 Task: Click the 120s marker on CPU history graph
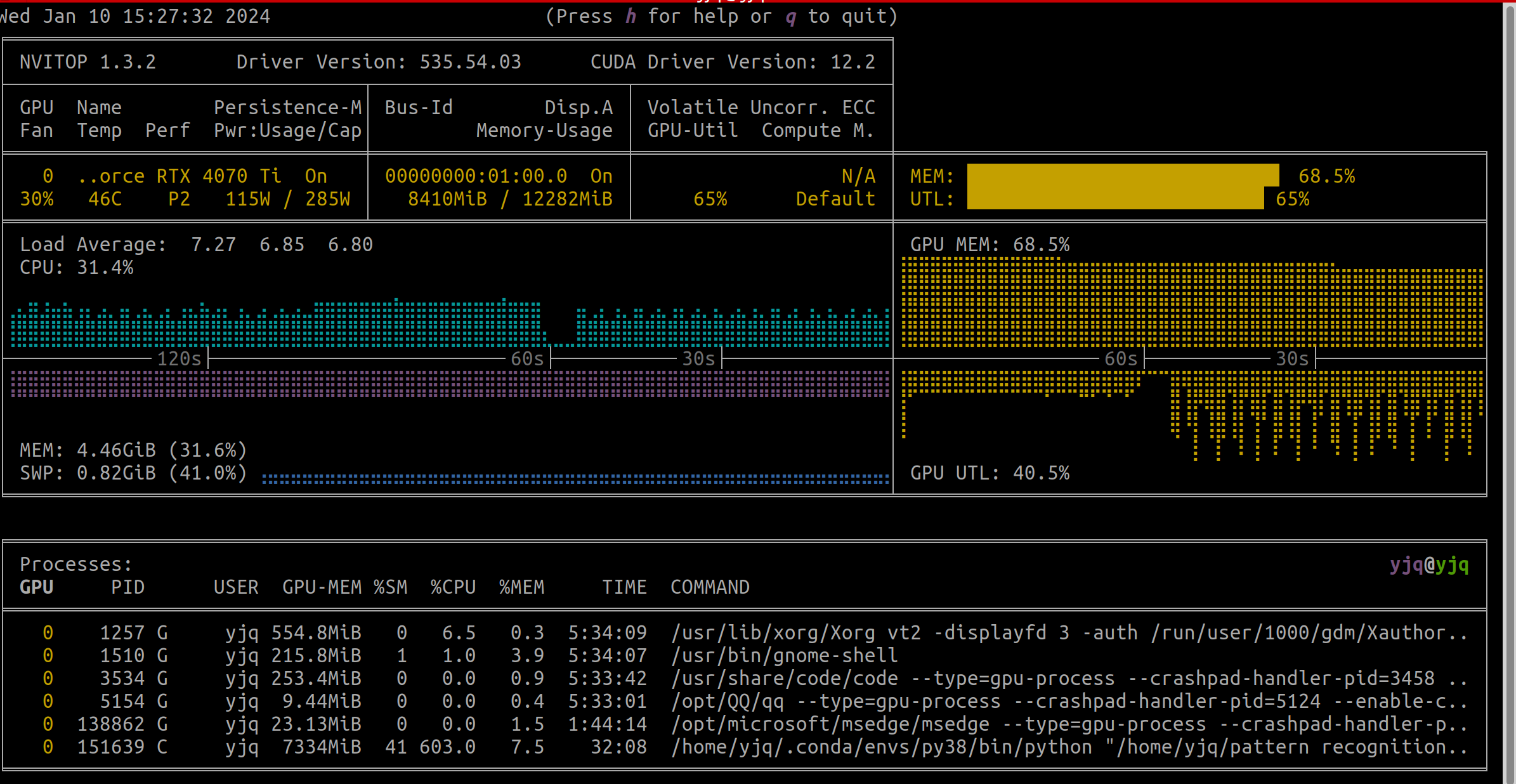[x=179, y=358]
